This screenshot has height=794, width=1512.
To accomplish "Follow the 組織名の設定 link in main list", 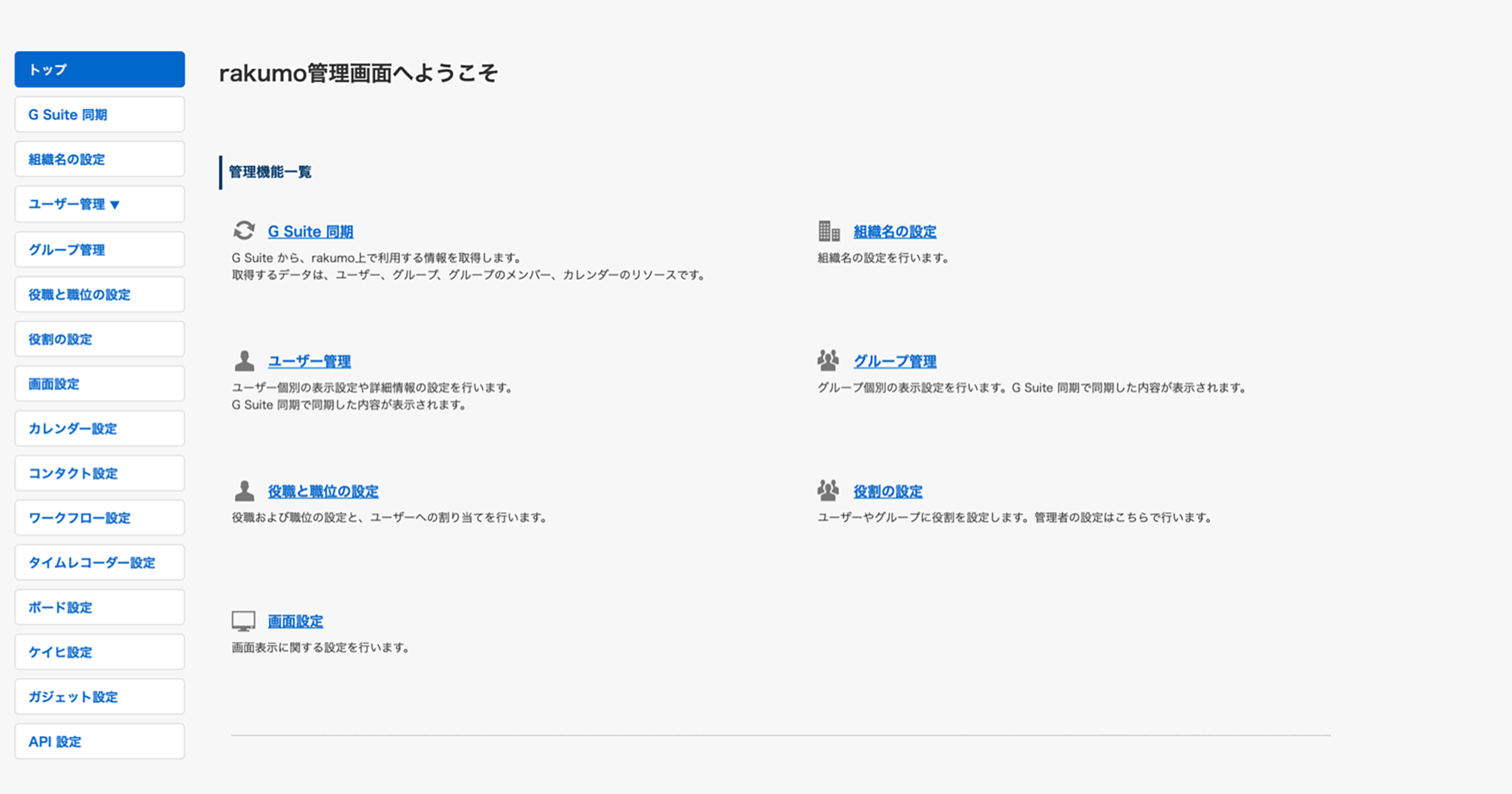I will click(x=894, y=232).
